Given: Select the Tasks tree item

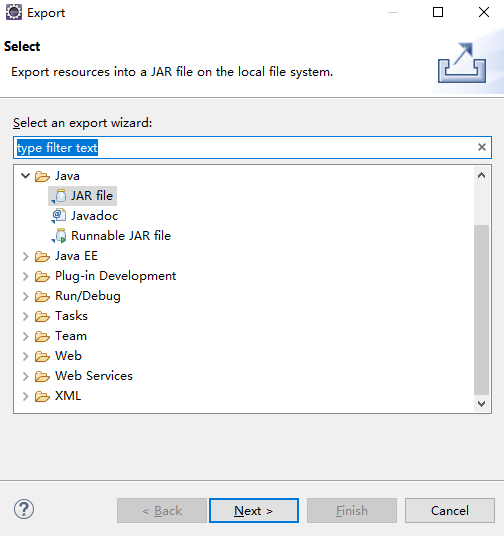Looking at the screenshot, I should [x=71, y=316].
